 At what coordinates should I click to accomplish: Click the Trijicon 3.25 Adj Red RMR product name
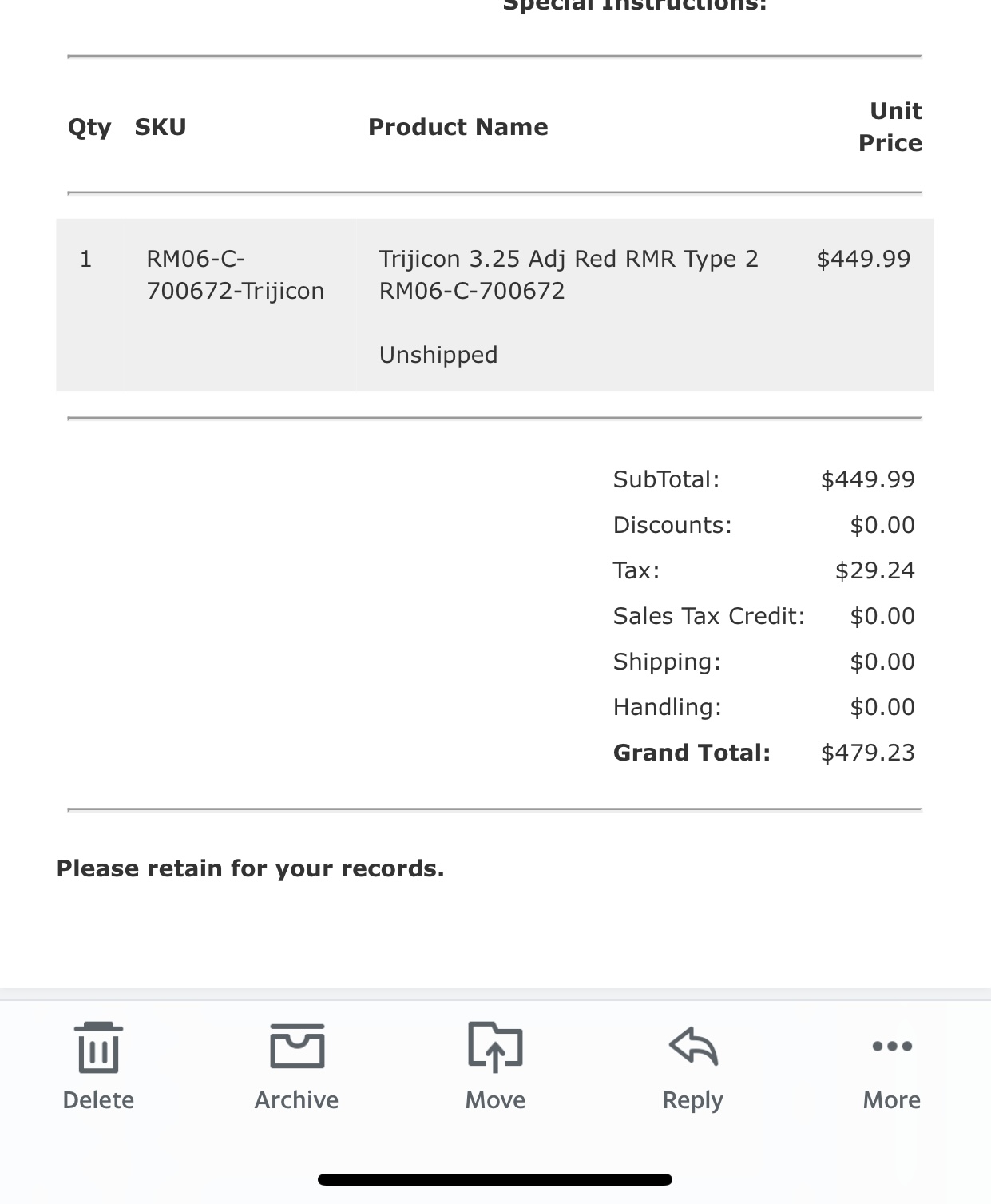569,275
